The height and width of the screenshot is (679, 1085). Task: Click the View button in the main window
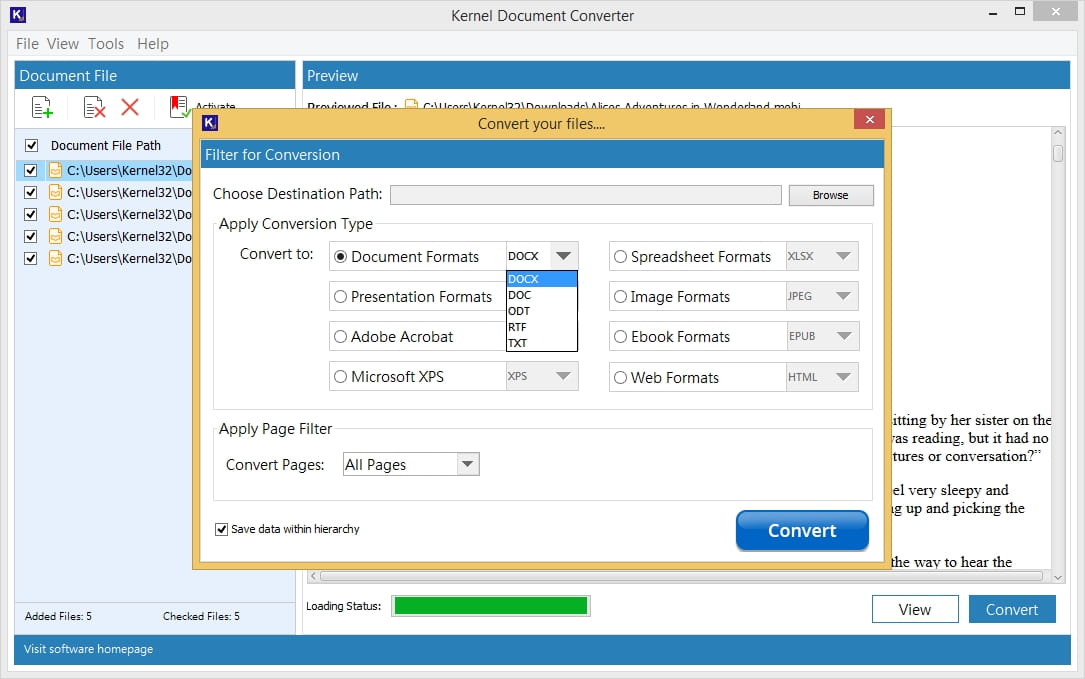click(915, 609)
